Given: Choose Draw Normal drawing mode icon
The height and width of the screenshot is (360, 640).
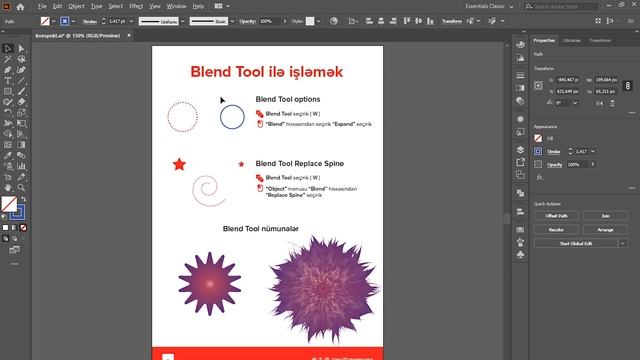Looking at the screenshot, I should point(5,238).
